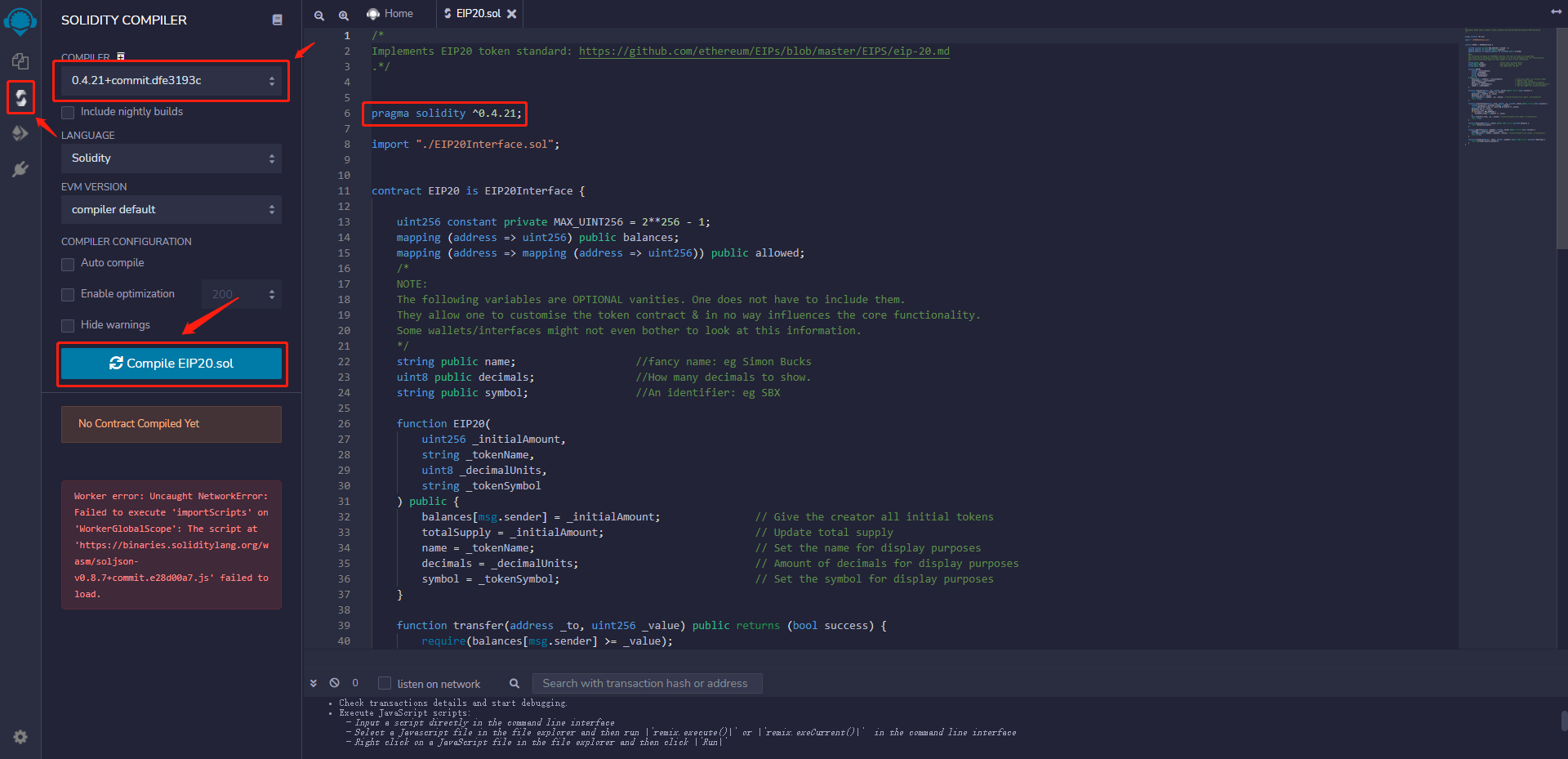Screen dimensions: 1568x759
Task: Collapse the terminal with chevron icon
Action: (x=314, y=683)
